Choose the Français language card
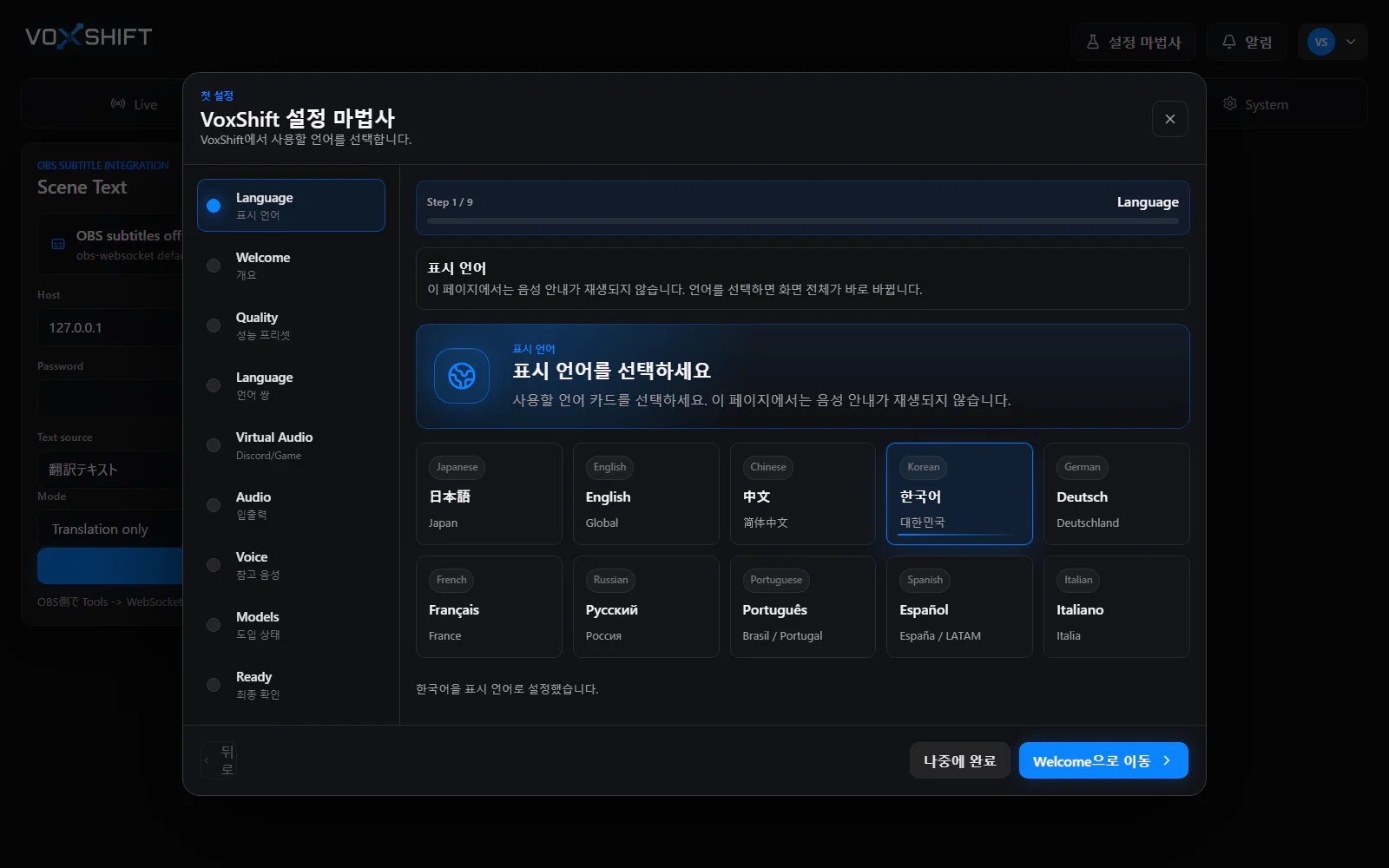This screenshot has width=1389, height=868. click(x=489, y=607)
